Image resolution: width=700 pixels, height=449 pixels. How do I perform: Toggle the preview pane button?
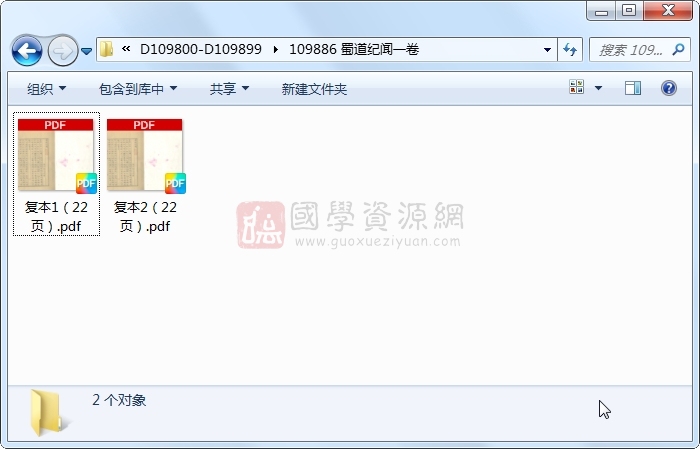633,88
